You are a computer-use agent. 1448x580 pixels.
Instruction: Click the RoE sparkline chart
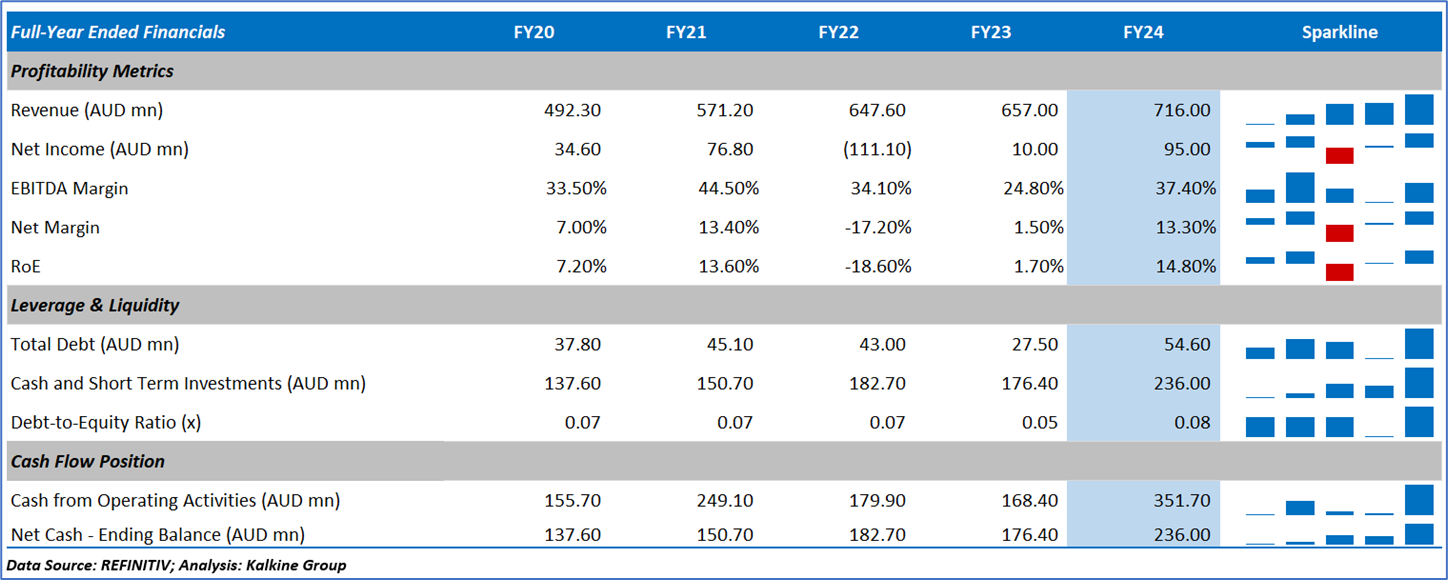[x=1339, y=266]
